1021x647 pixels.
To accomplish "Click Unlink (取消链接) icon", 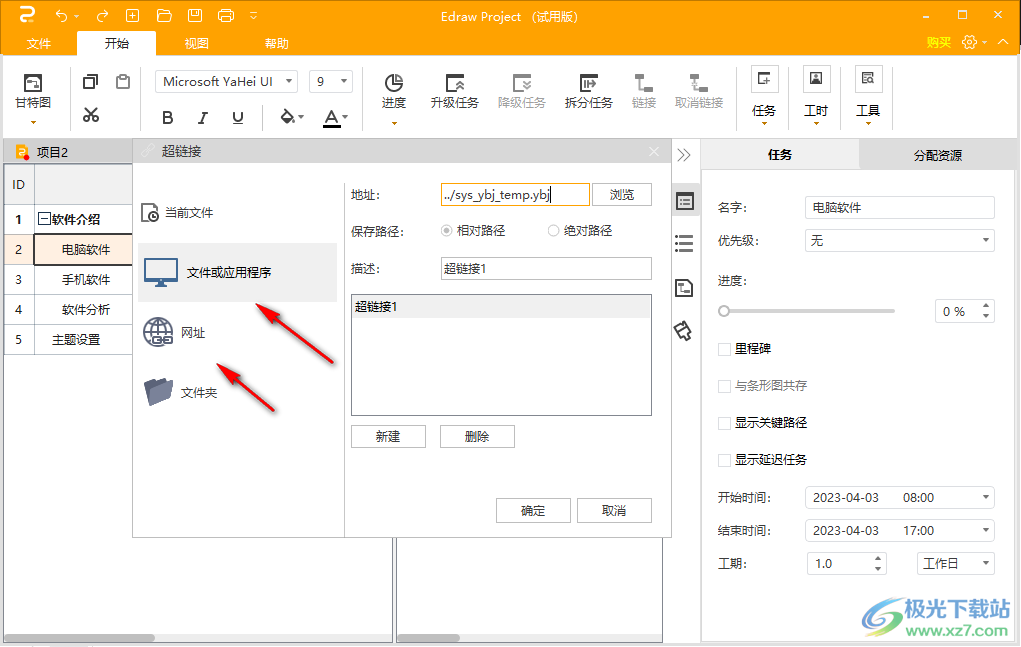I will pos(699,90).
